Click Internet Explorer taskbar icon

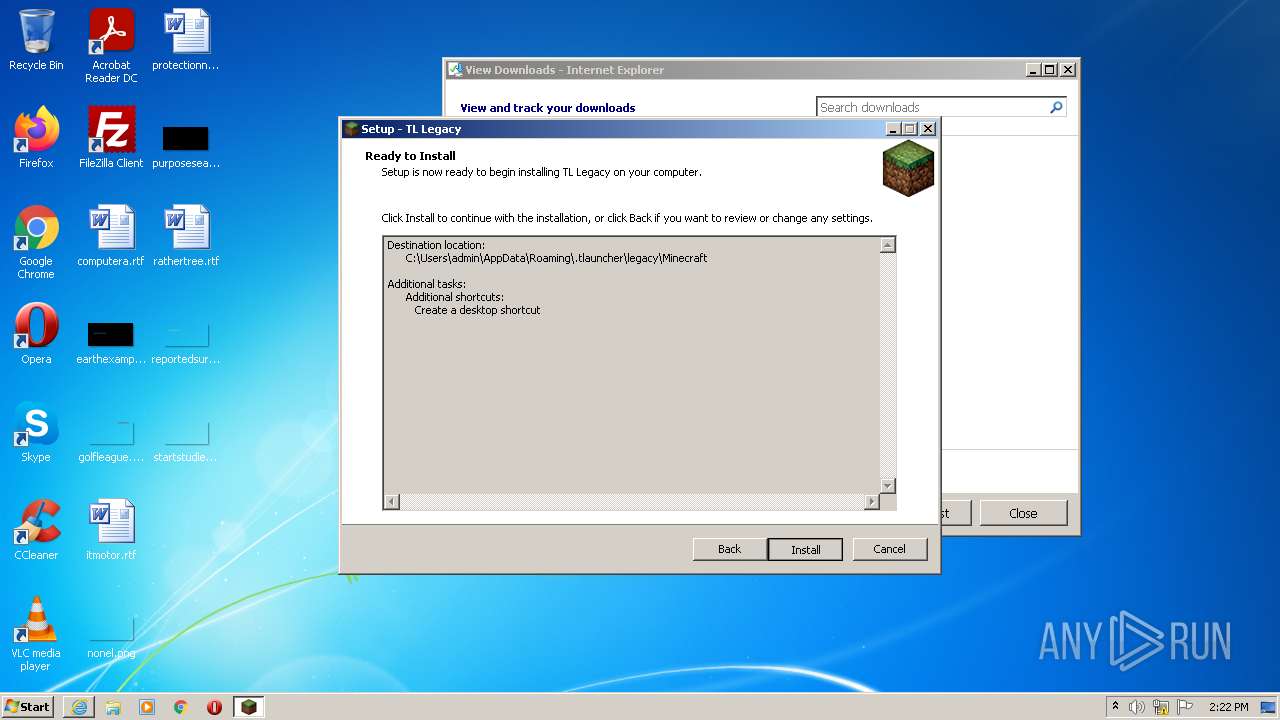pyautogui.click(x=79, y=707)
